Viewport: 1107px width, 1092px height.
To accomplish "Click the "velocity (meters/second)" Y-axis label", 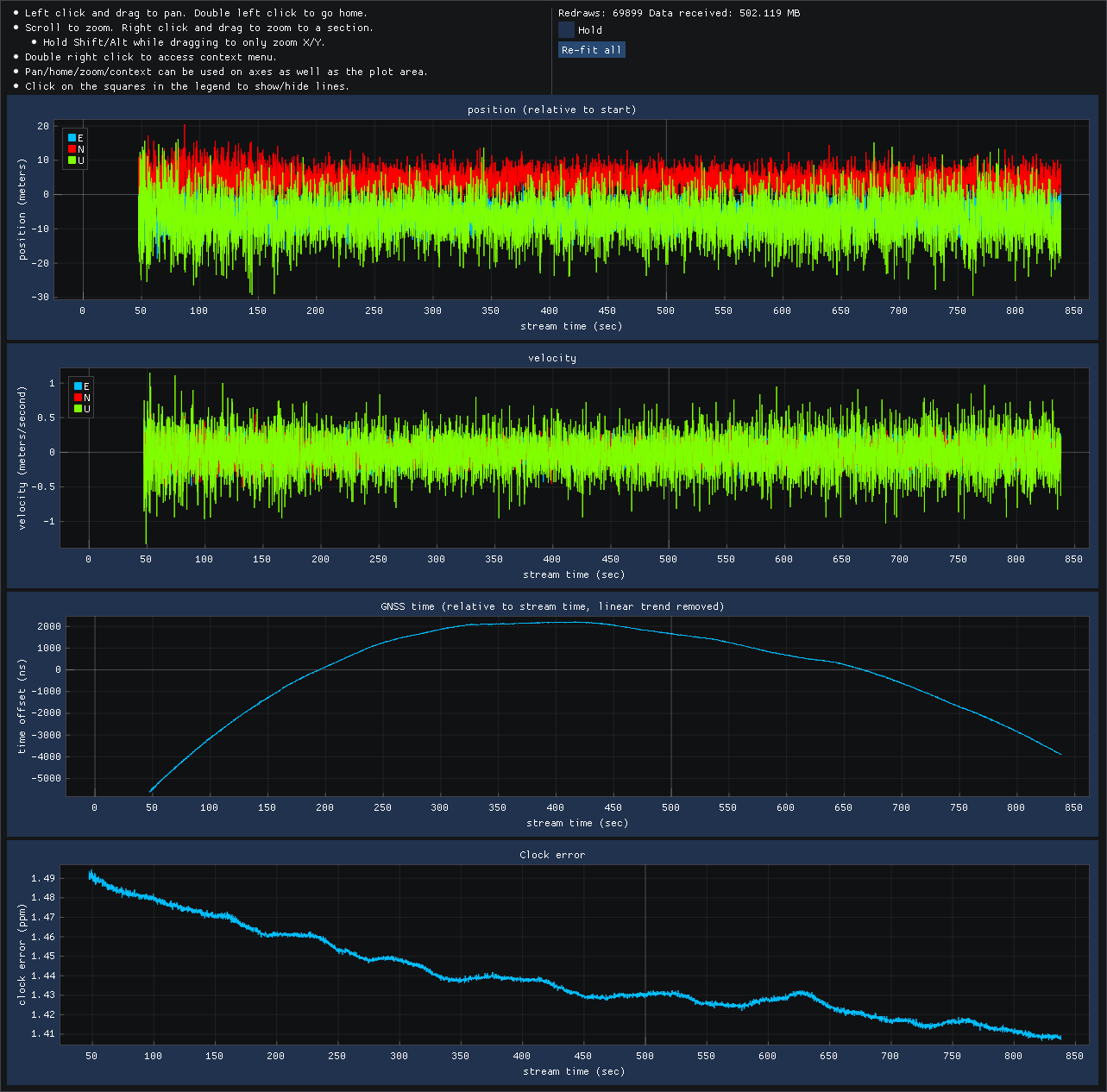I will [22, 457].
